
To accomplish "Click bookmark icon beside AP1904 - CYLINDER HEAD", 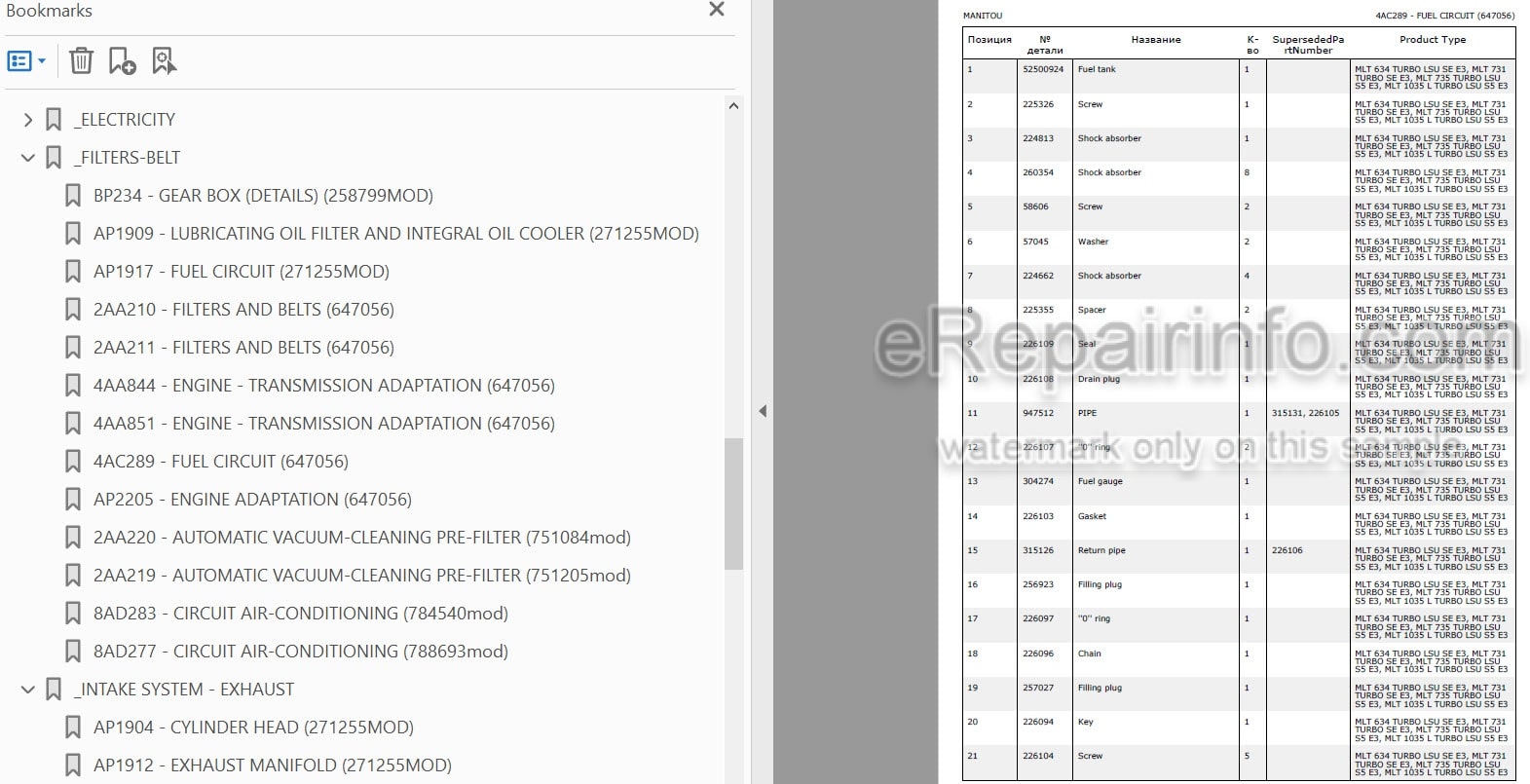I will click(73, 728).
